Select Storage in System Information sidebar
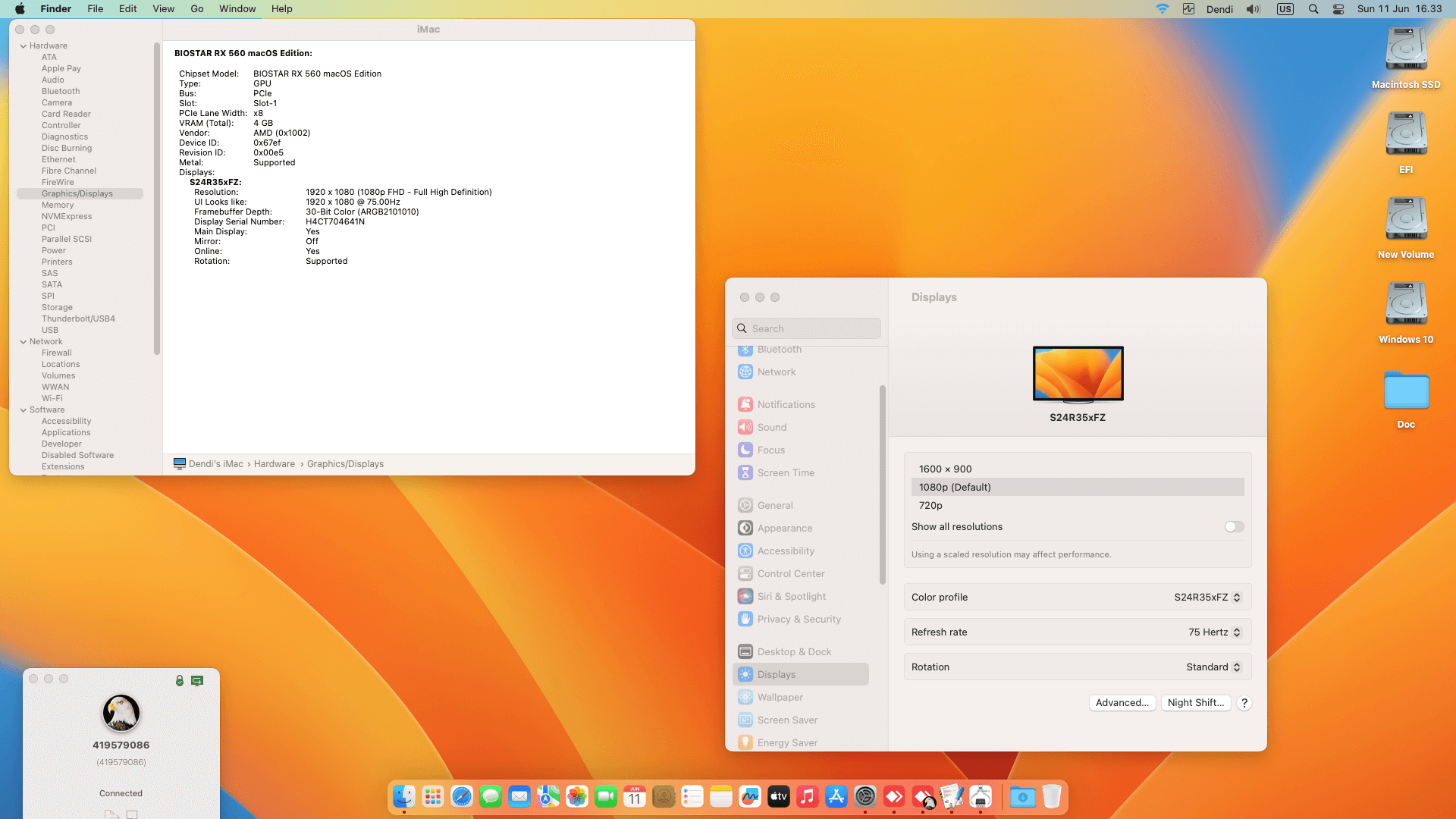This screenshot has width=1456, height=819. point(57,307)
